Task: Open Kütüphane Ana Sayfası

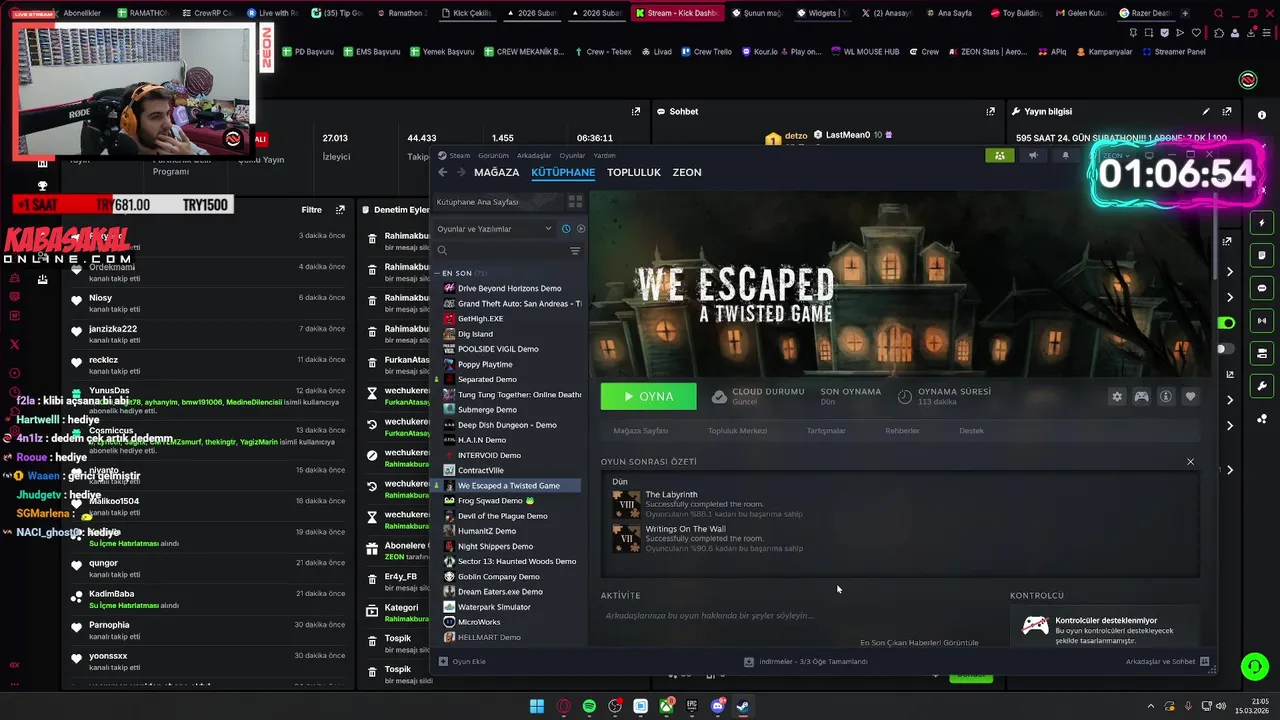Action: pos(497,202)
